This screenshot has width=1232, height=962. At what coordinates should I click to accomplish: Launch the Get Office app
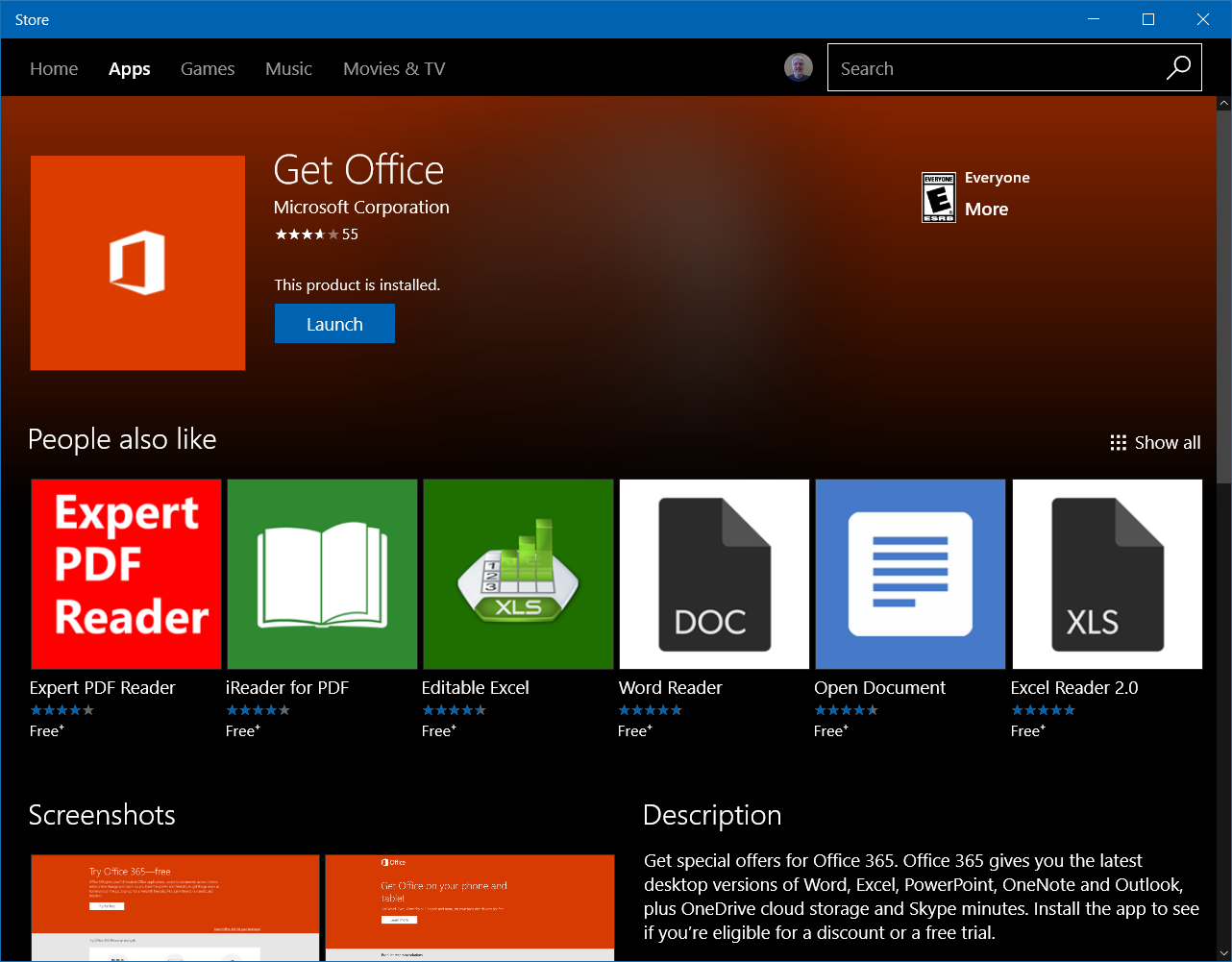pyautogui.click(x=334, y=323)
